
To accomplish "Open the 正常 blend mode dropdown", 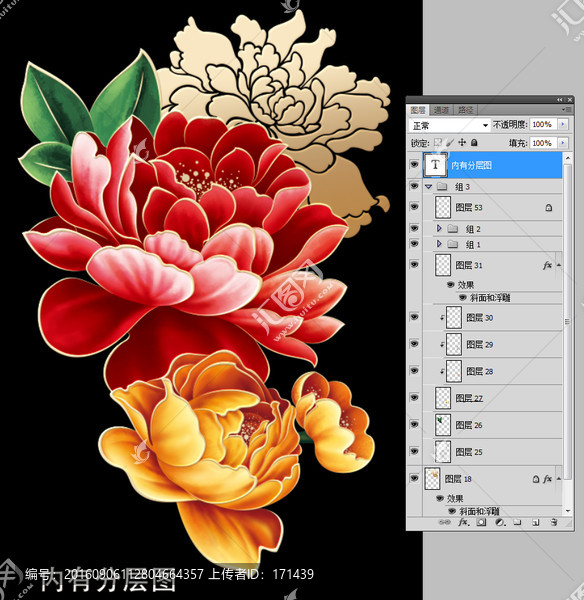I will point(449,125).
